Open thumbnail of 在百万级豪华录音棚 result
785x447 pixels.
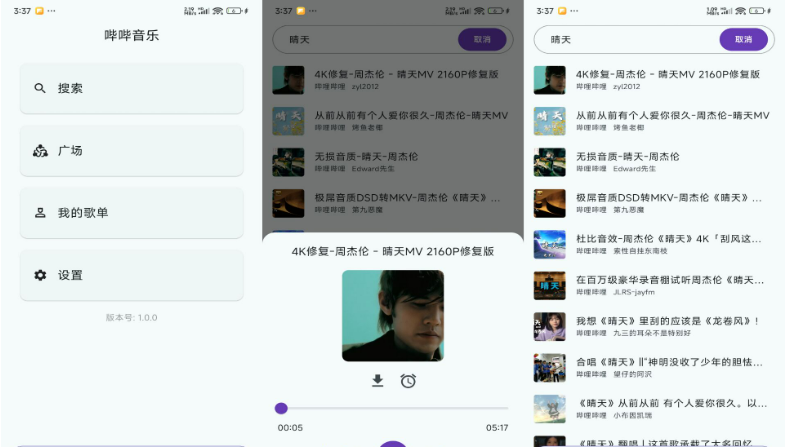(x=549, y=285)
